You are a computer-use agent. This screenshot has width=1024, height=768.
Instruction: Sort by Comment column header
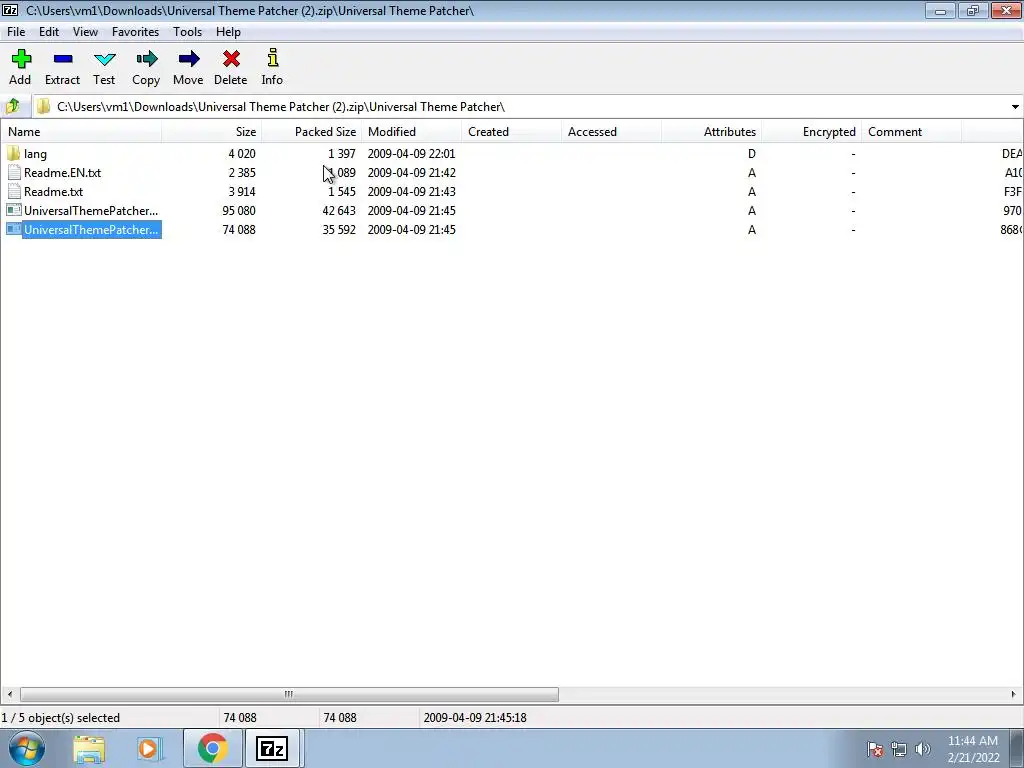[x=911, y=131]
